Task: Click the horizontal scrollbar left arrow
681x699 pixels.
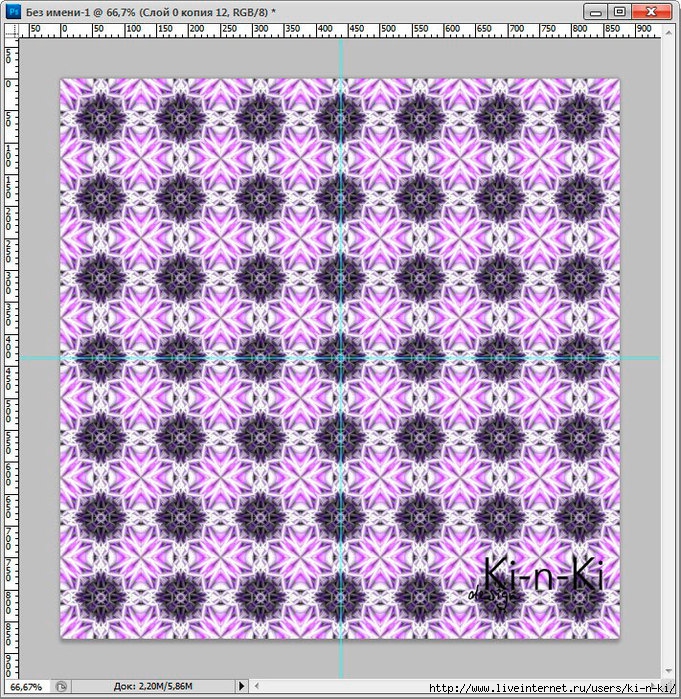Action: pyautogui.click(x=257, y=686)
